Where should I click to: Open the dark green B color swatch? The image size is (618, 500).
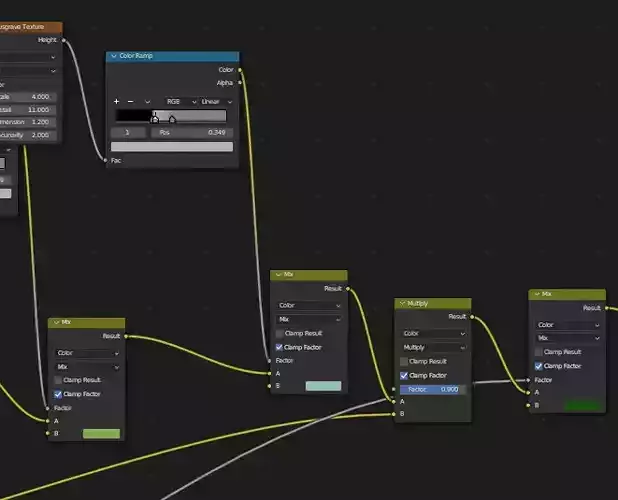[583, 405]
